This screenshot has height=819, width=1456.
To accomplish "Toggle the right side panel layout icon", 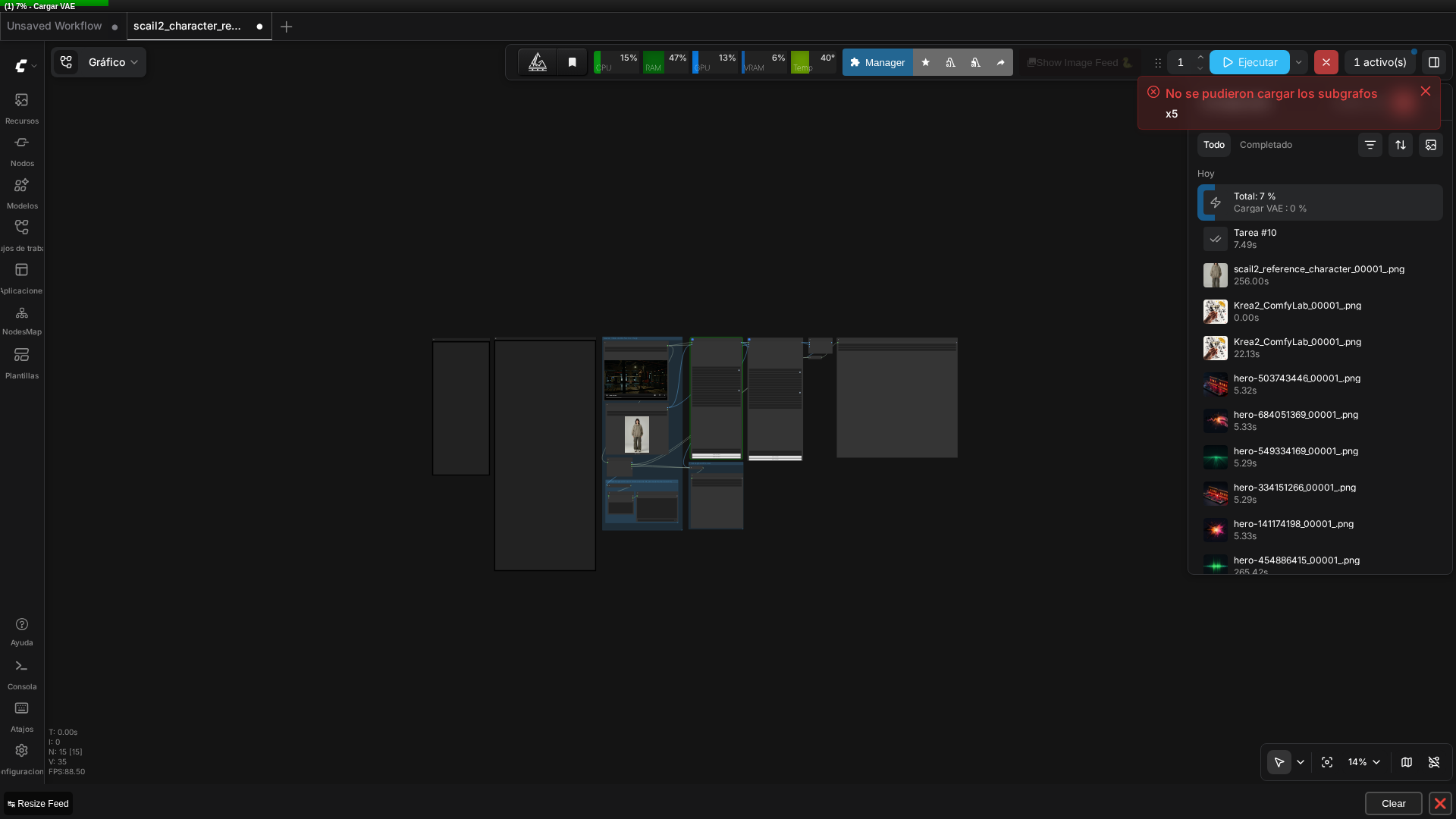I will point(1433,62).
